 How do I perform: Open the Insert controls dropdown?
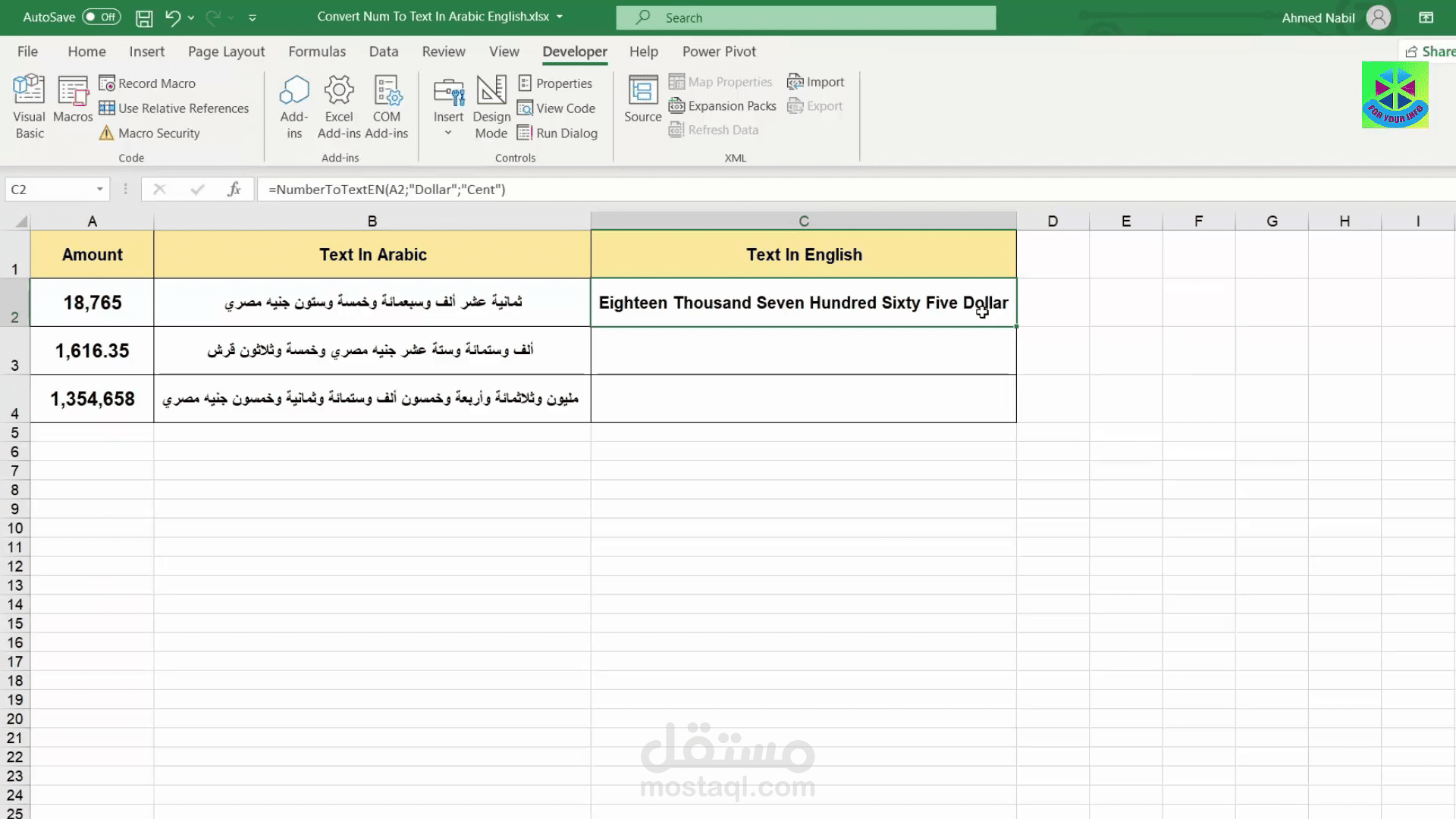[448, 133]
